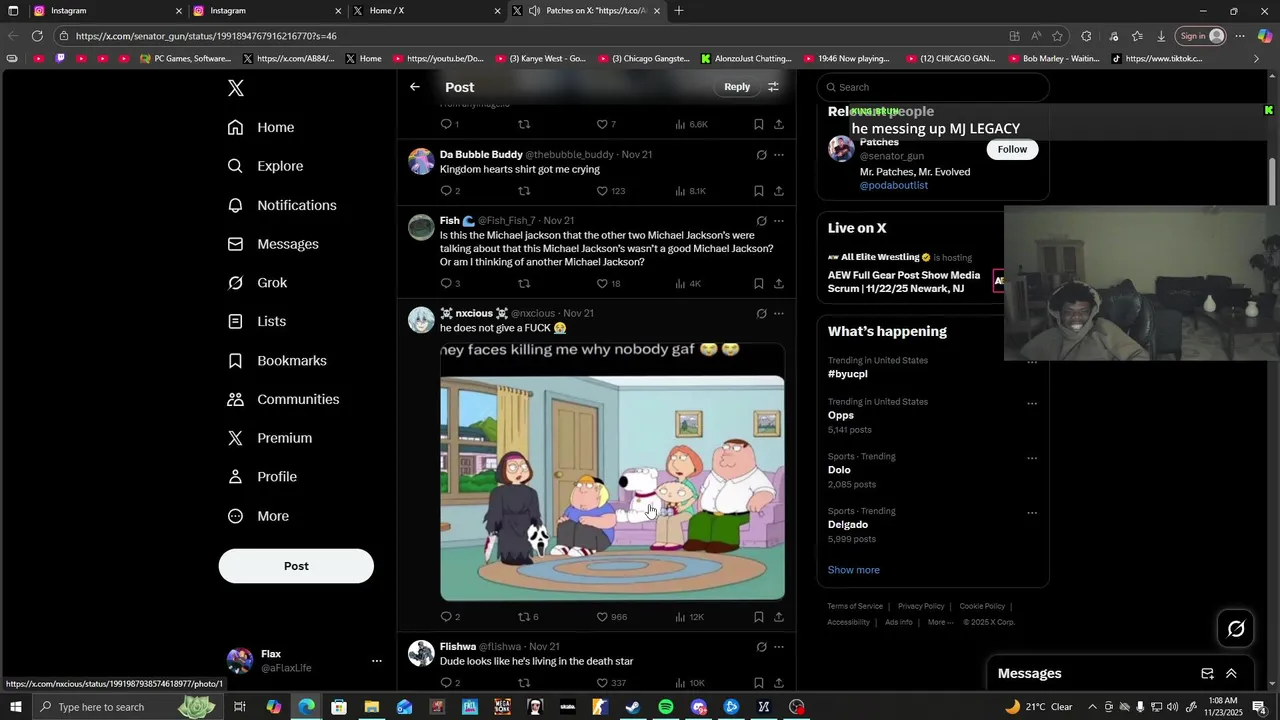Like Flishwa's reply
This screenshot has width=1280, height=720.
pos(610,683)
